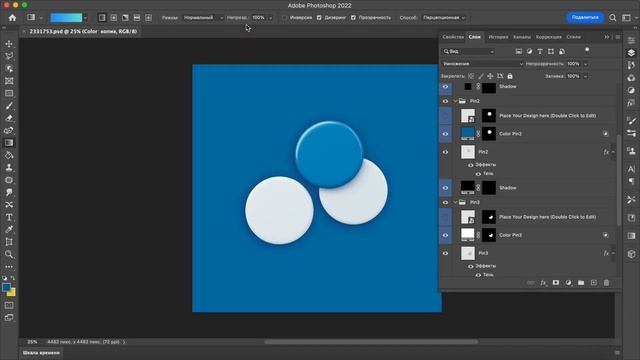The width and height of the screenshot is (640, 360).
Task: Hide the topmost Shadow layer
Action: 445,87
